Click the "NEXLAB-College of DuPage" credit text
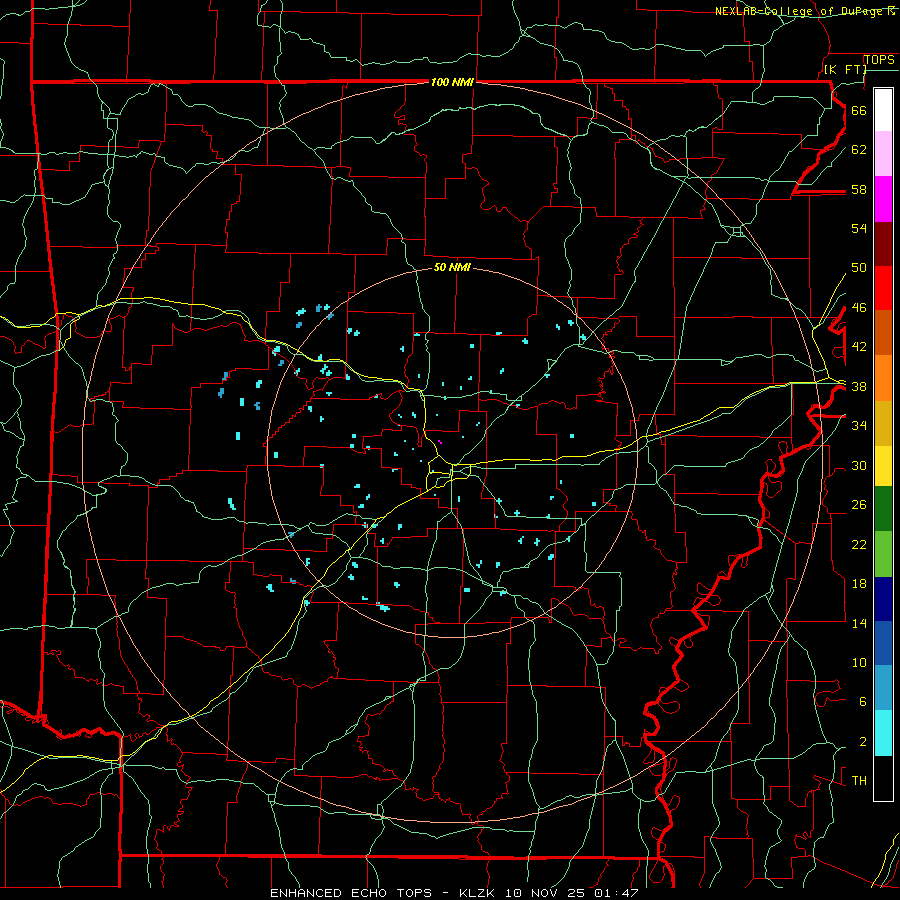The height and width of the screenshot is (900, 900). pyautogui.click(x=800, y=11)
